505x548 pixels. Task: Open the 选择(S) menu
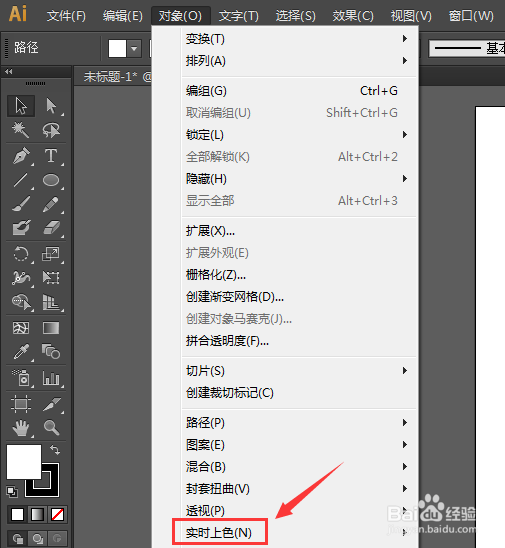[295, 16]
